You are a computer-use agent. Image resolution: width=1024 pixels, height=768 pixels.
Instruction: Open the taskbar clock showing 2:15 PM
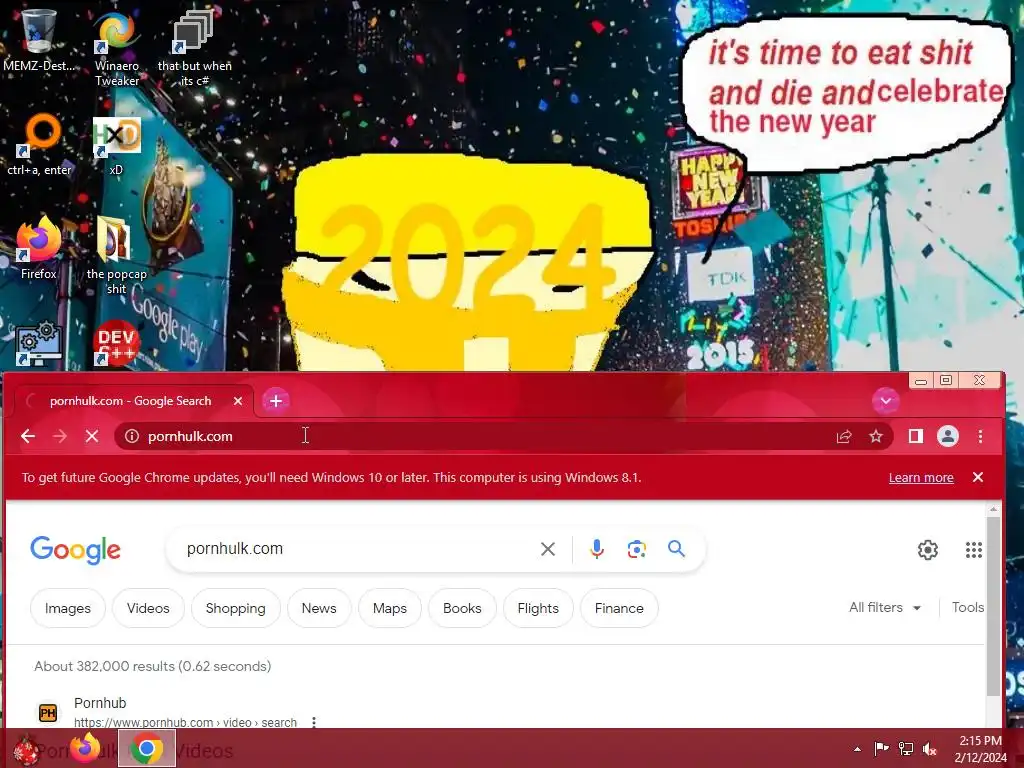click(x=980, y=749)
